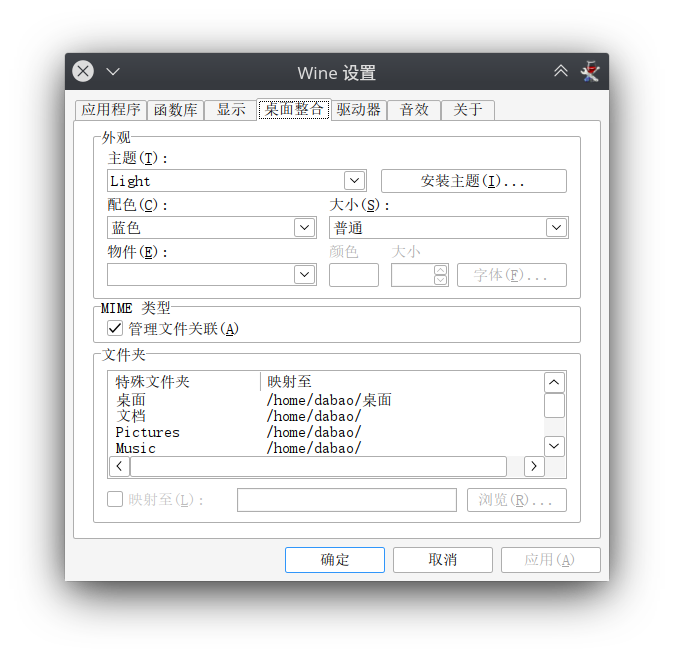Open the 物件(E) dropdown

(305, 275)
